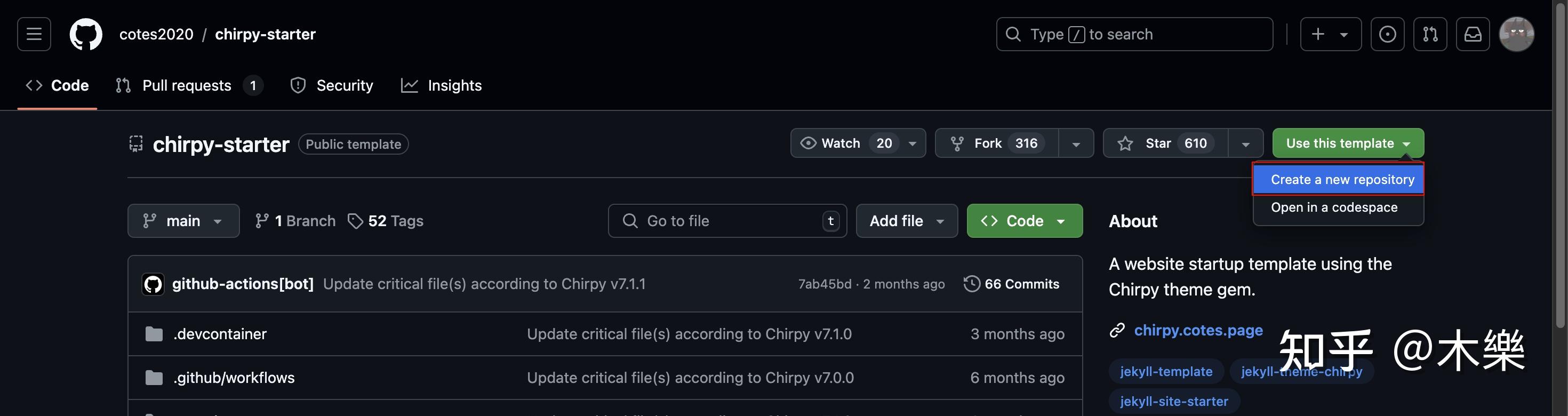
Task: Click the magnifier icon in the search bar
Action: pos(1013,34)
